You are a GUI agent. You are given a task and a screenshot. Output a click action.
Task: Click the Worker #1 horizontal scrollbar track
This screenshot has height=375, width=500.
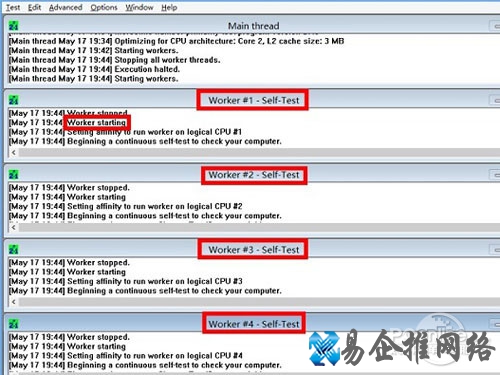tap(259, 153)
